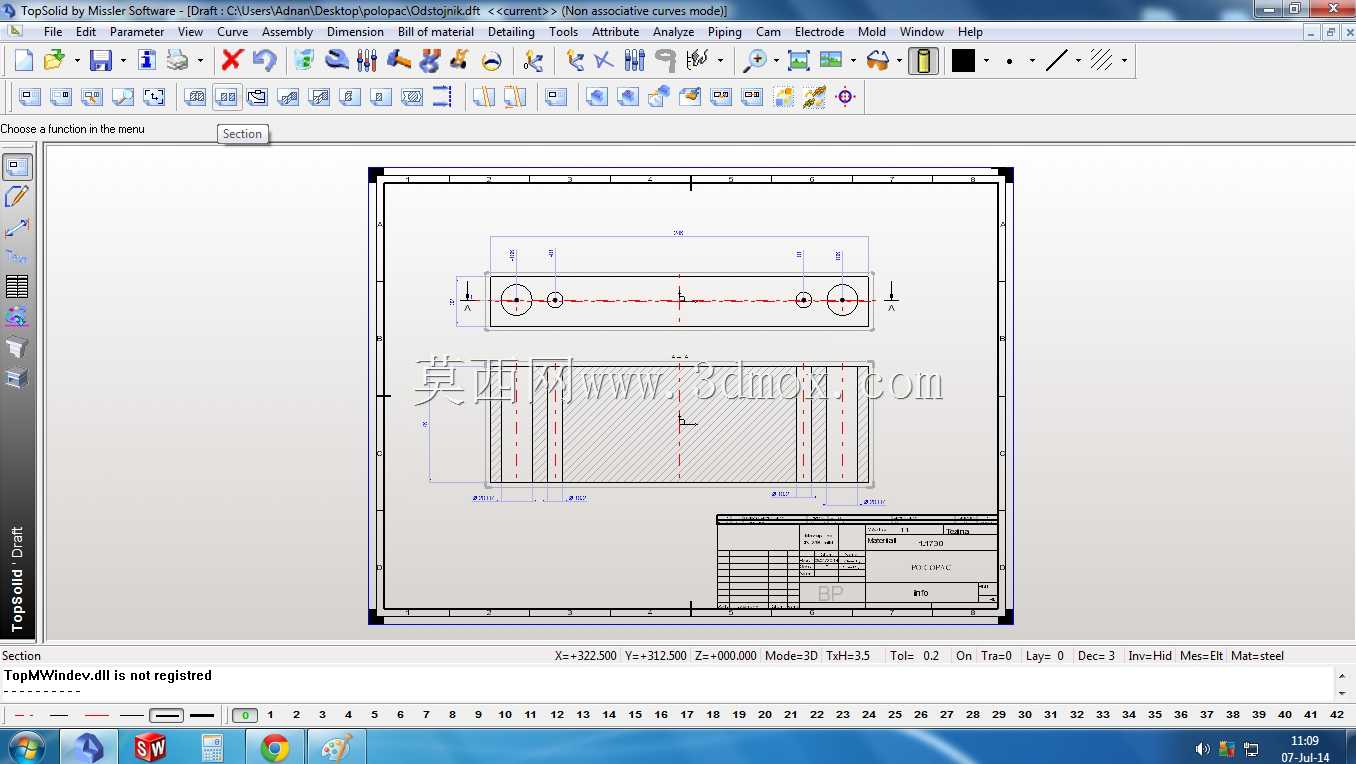This screenshot has height=764, width=1356.
Task: Click the Mode=3D status field
Action: point(791,656)
